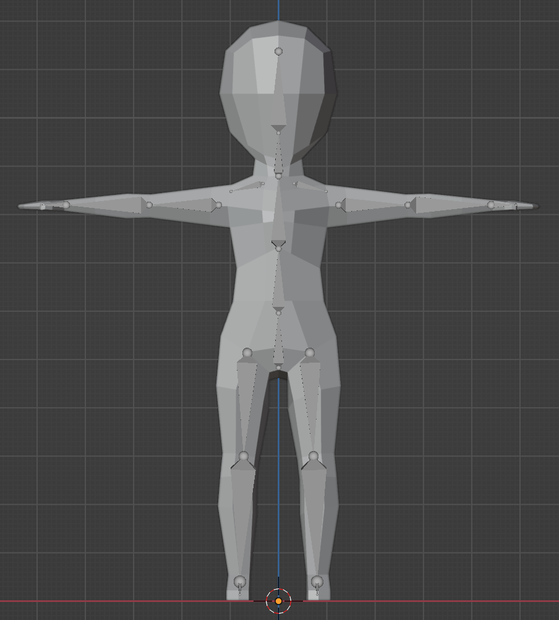
Task: Click the knee joint sphere on screen-right leg
Action: pos(313,456)
